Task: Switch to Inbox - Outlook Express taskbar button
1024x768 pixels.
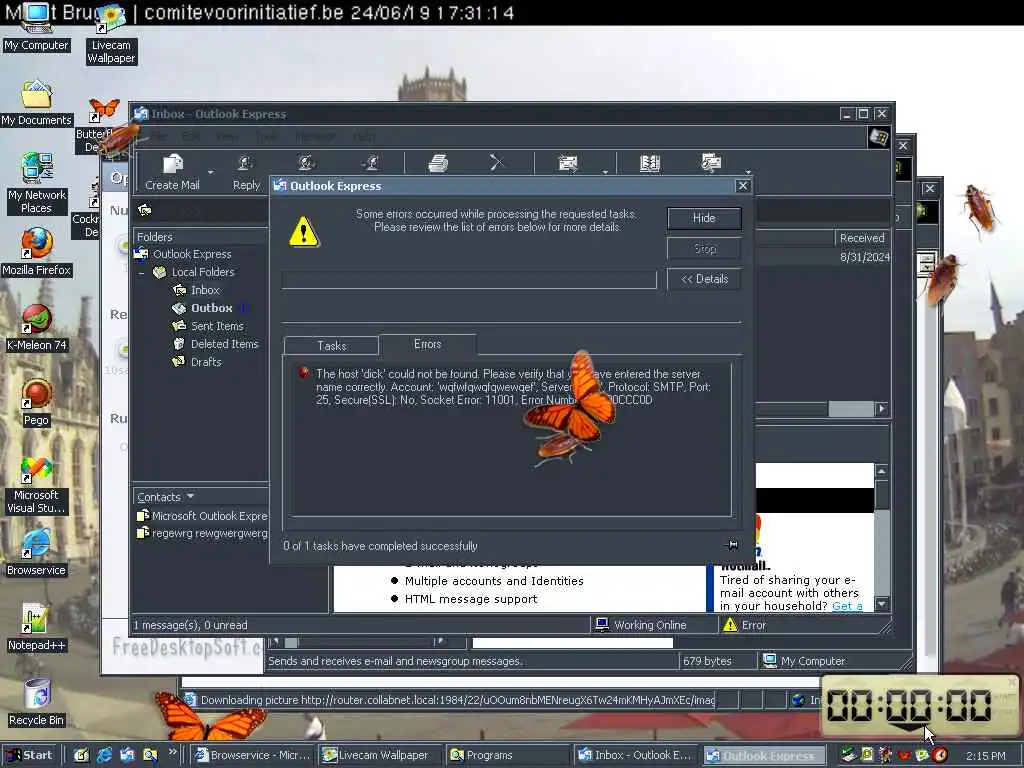Action: [635, 755]
